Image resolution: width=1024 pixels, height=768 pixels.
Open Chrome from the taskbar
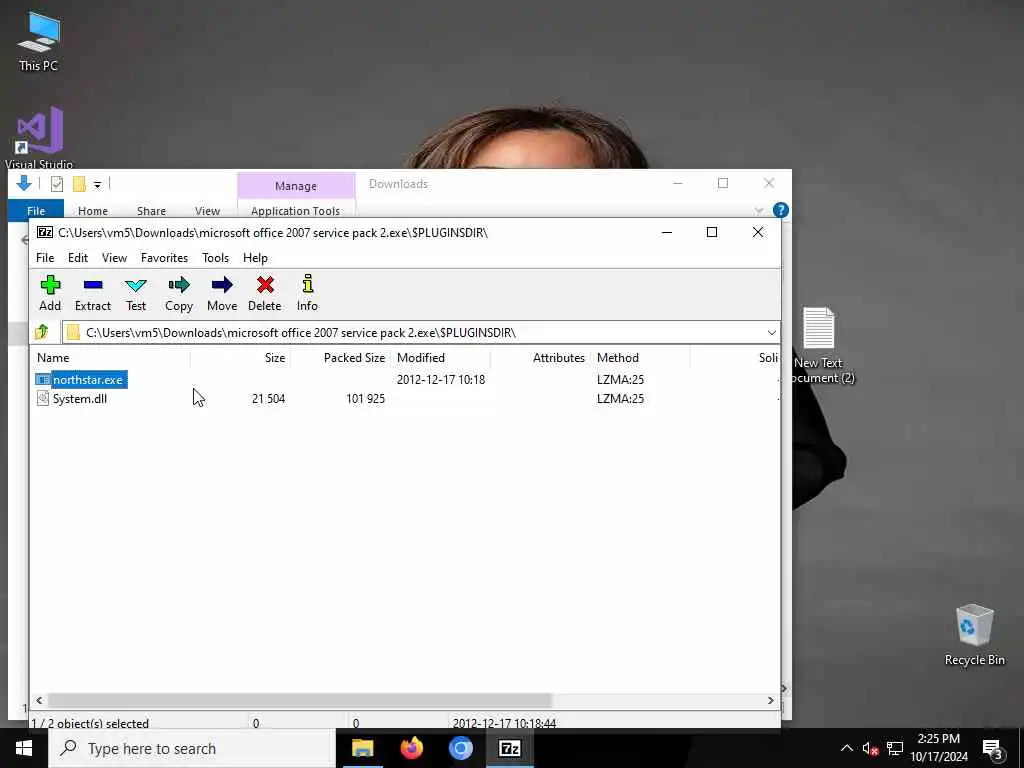[x=460, y=748]
